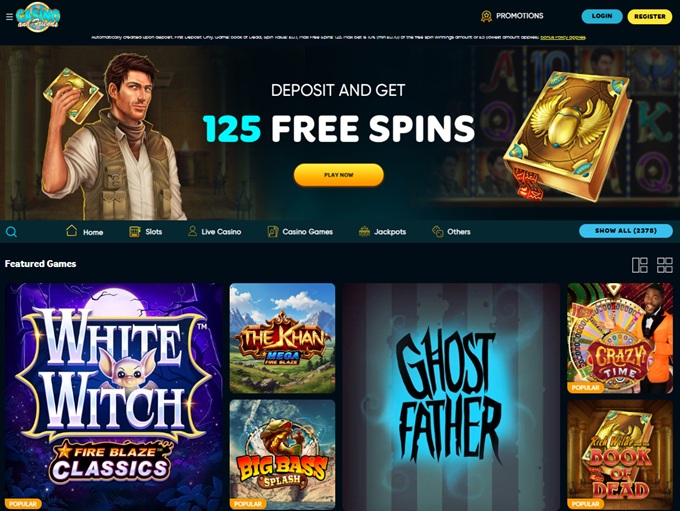Open the White Witch game thumbnail
The image size is (680, 511).
(x=114, y=396)
